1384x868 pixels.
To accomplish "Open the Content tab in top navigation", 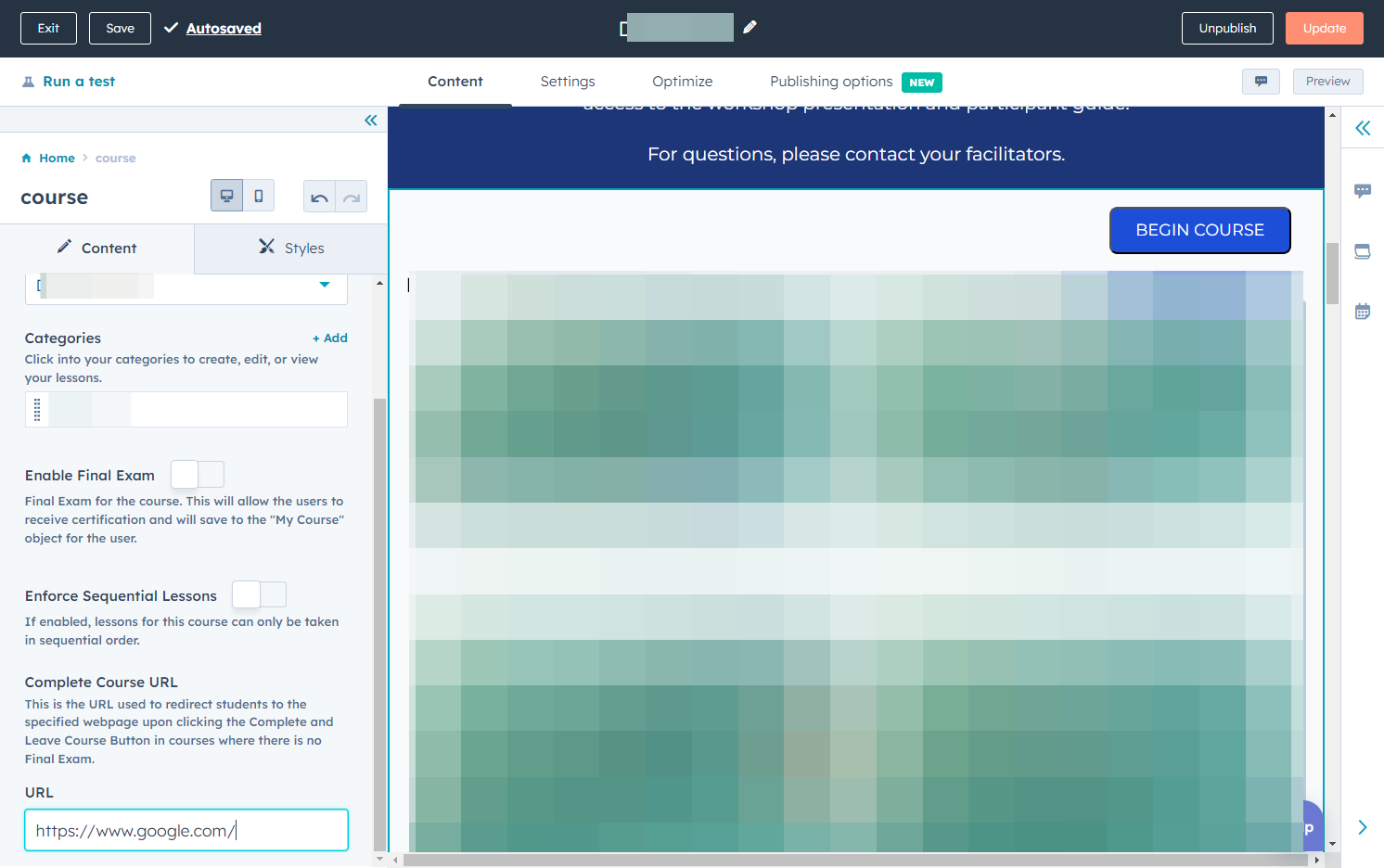I will [x=455, y=82].
